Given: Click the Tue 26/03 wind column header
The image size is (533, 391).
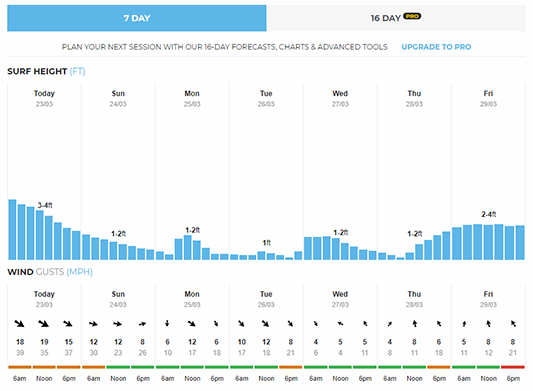Looking at the screenshot, I should (x=266, y=299).
